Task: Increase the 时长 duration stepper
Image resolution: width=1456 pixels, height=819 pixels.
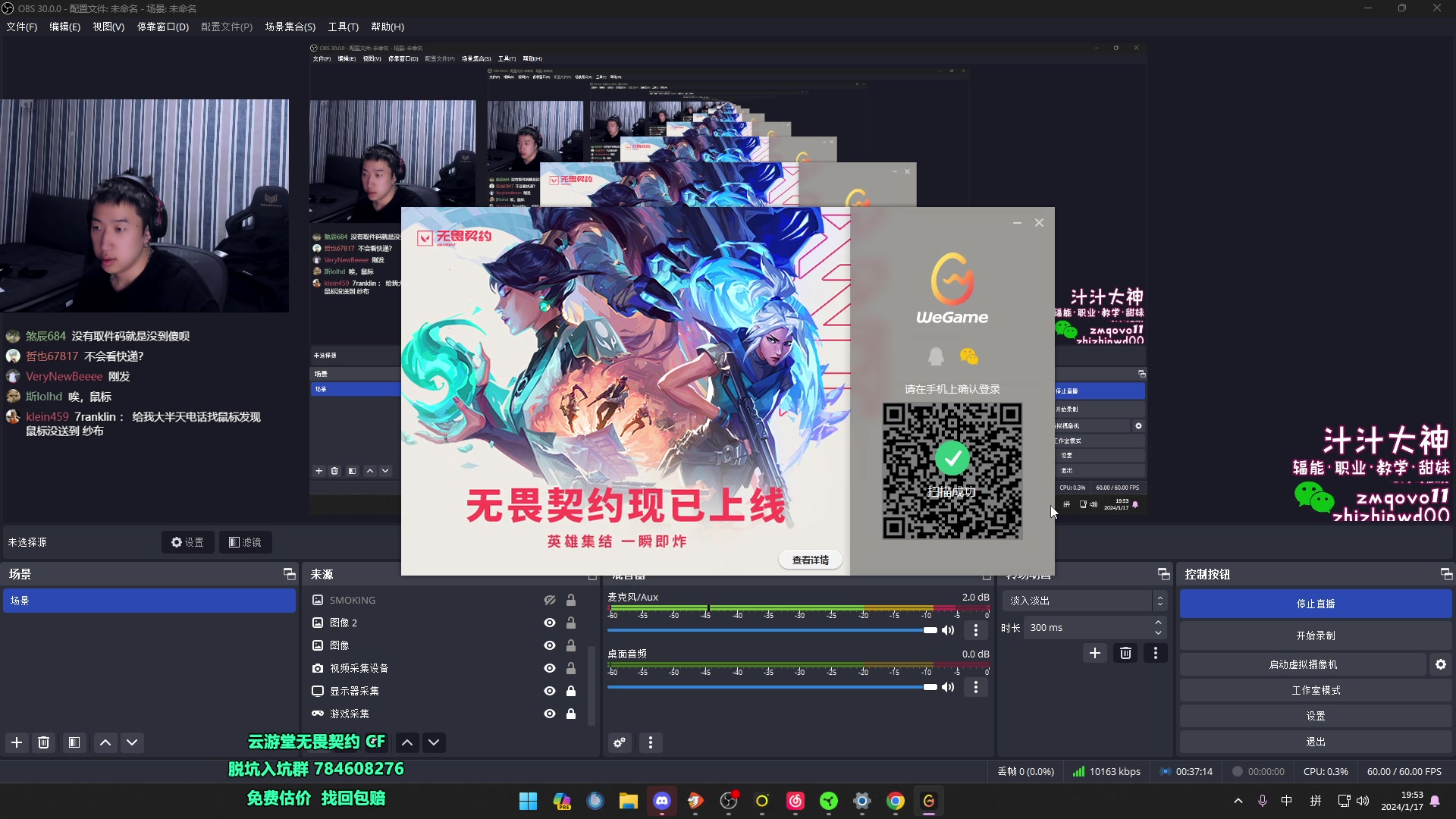Action: [x=1159, y=623]
